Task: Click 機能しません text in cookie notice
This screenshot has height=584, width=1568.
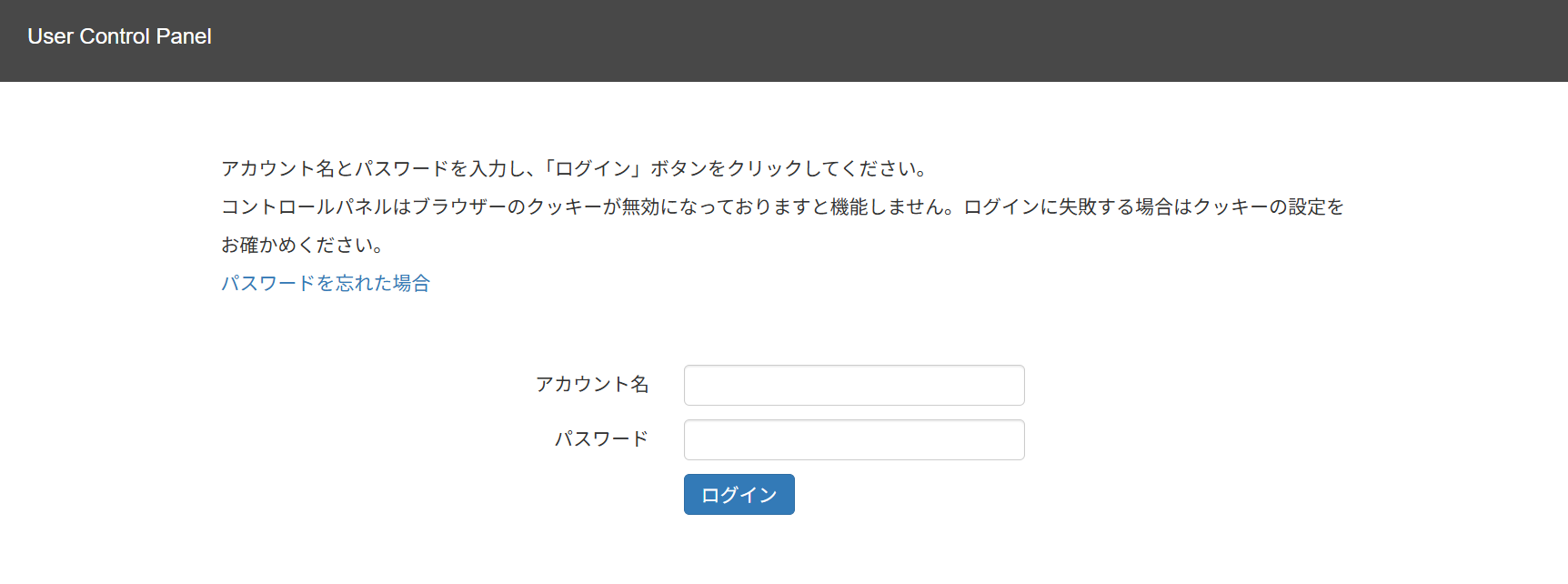Action: click(887, 206)
